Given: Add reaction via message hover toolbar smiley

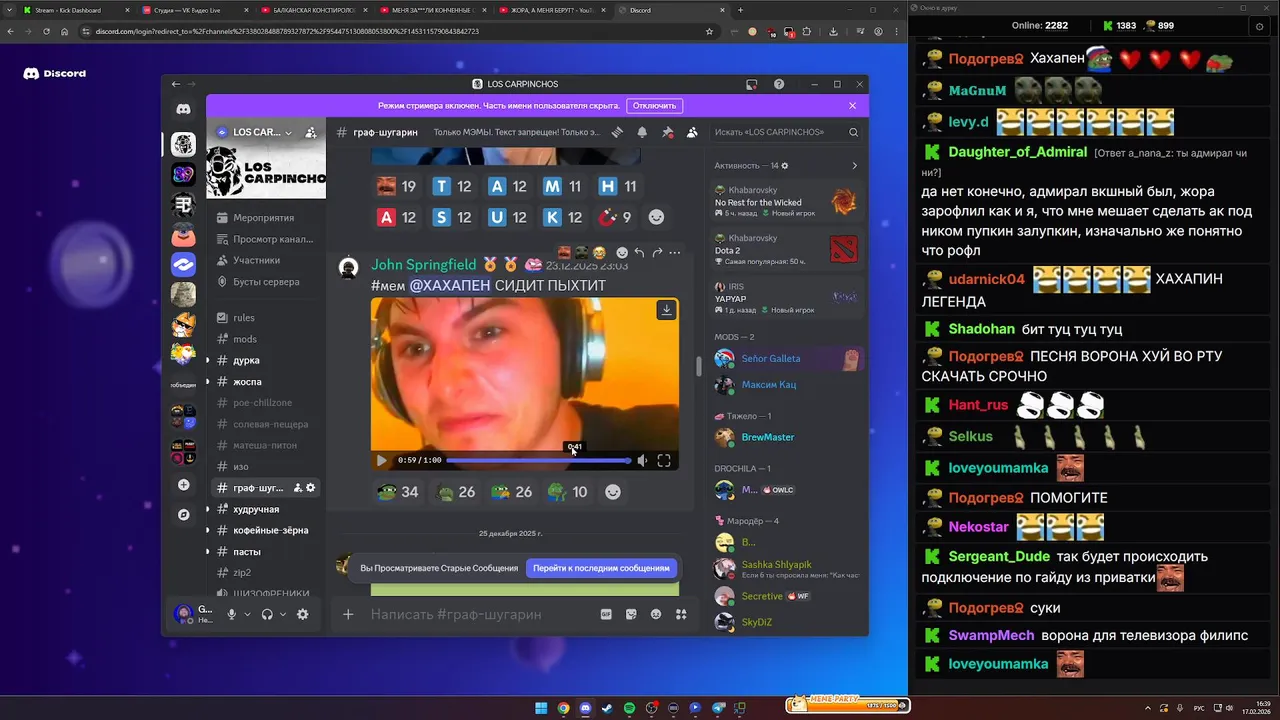Looking at the screenshot, I should point(621,253).
